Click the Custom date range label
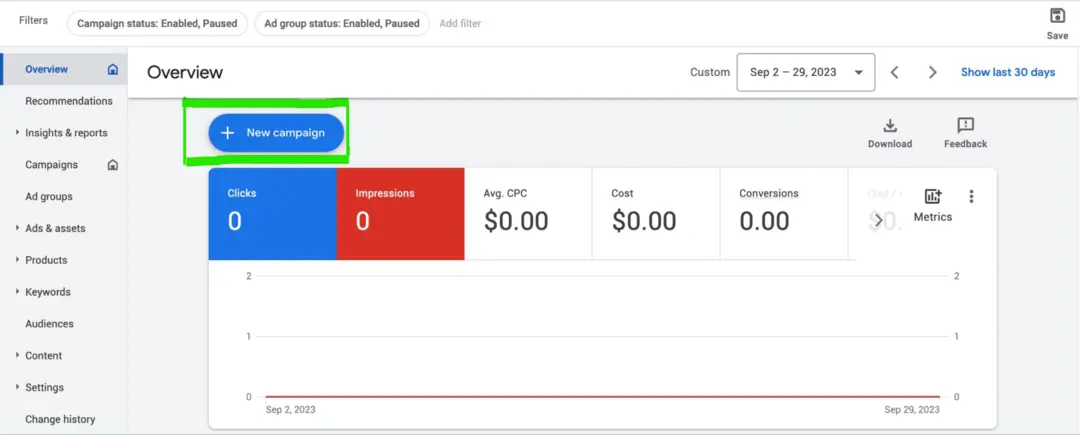The image size is (1080, 435). pyautogui.click(x=709, y=72)
